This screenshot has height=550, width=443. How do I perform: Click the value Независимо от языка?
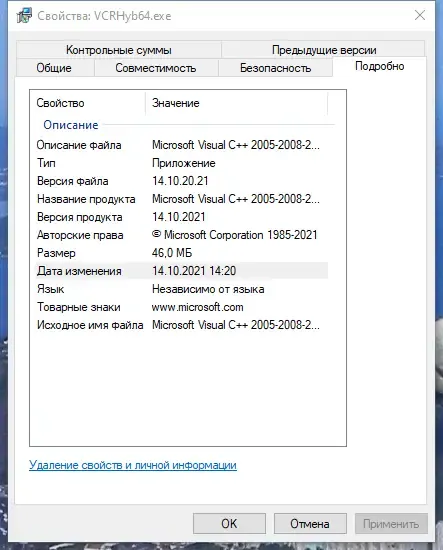208,289
